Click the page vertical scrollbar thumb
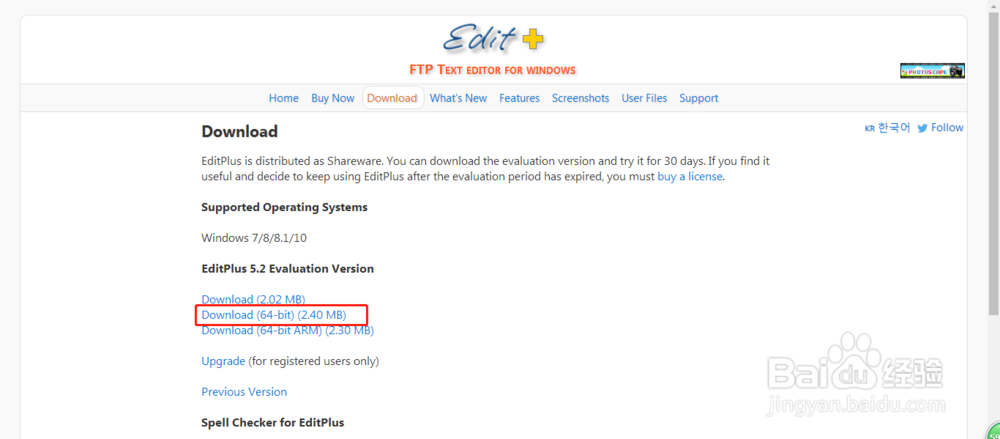This screenshot has width=1000, height=439. click(994, 163)
